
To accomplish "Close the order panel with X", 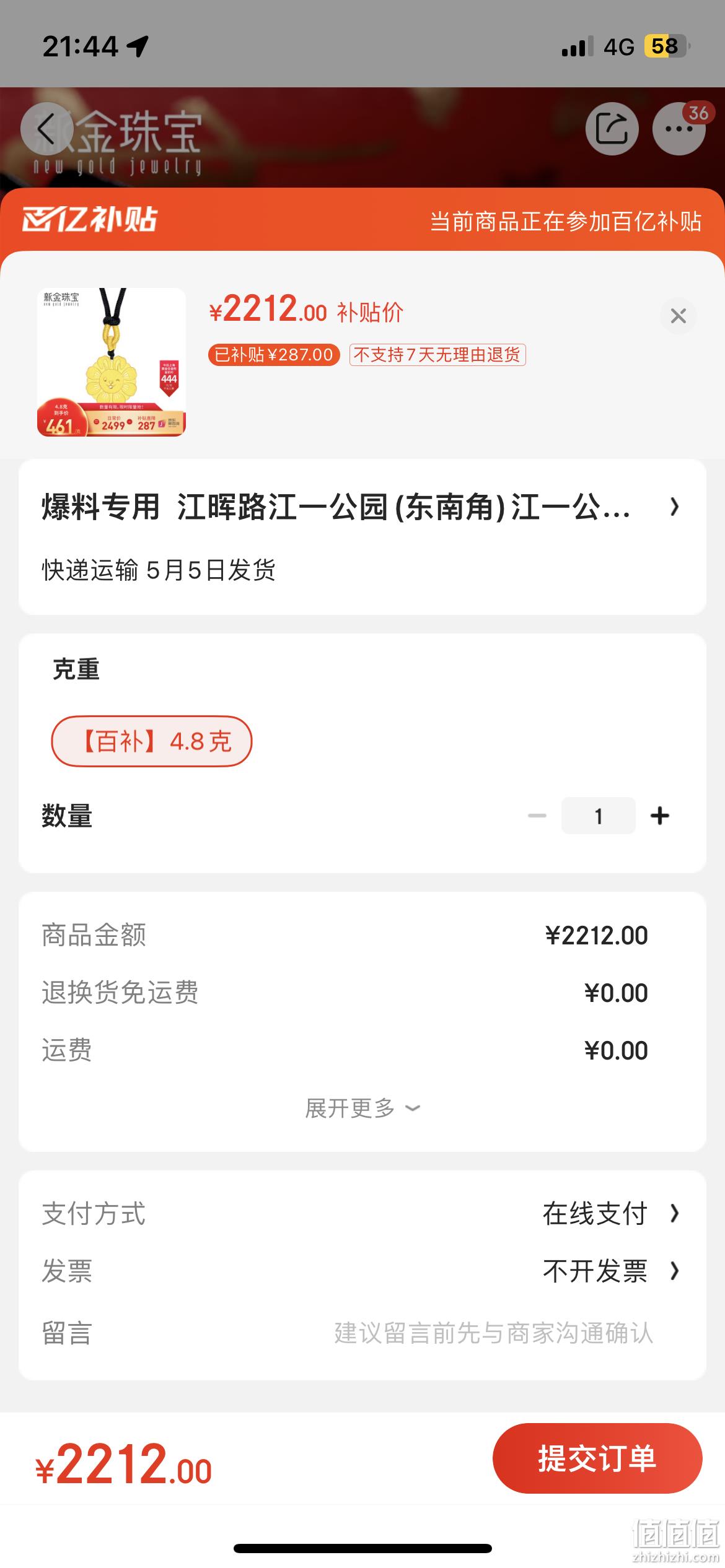I will [679, 316].
